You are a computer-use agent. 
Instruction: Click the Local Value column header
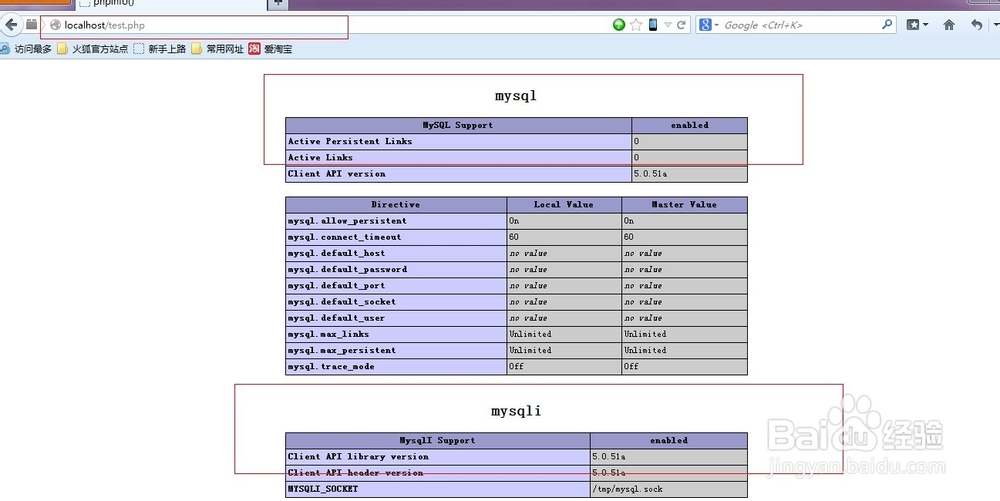pos(564,205)
